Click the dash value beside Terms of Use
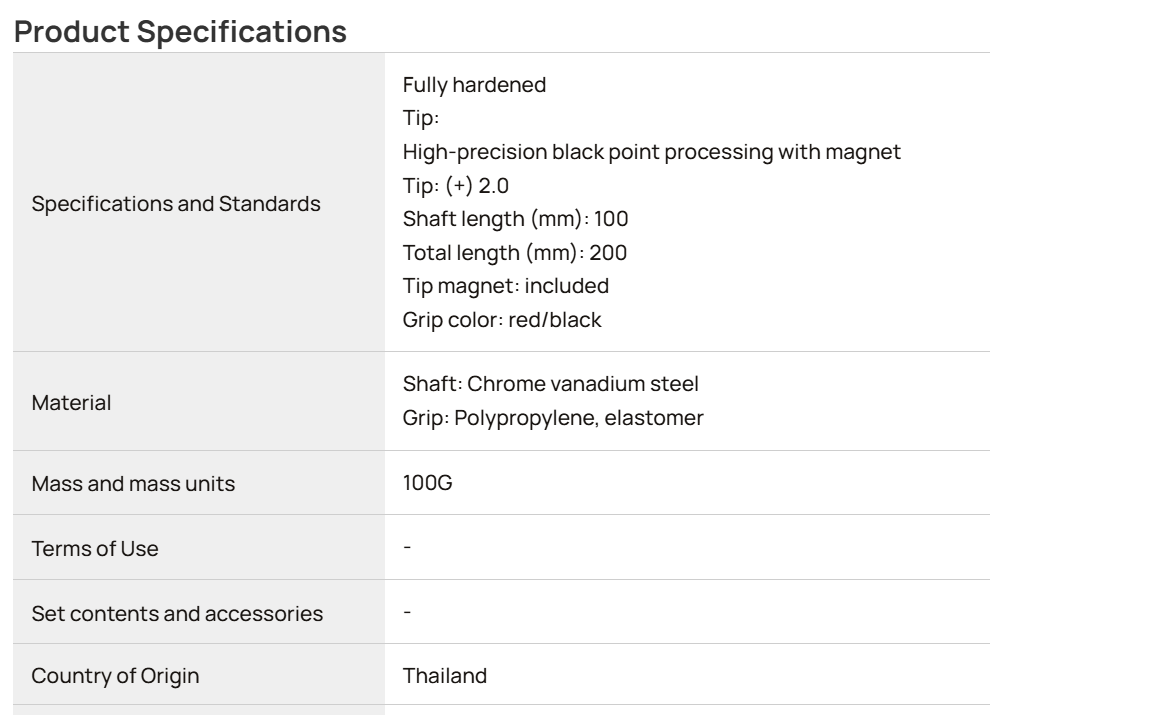Viewport: 1152px width, 715px height. pyautogui.click(x=407, y=547)
